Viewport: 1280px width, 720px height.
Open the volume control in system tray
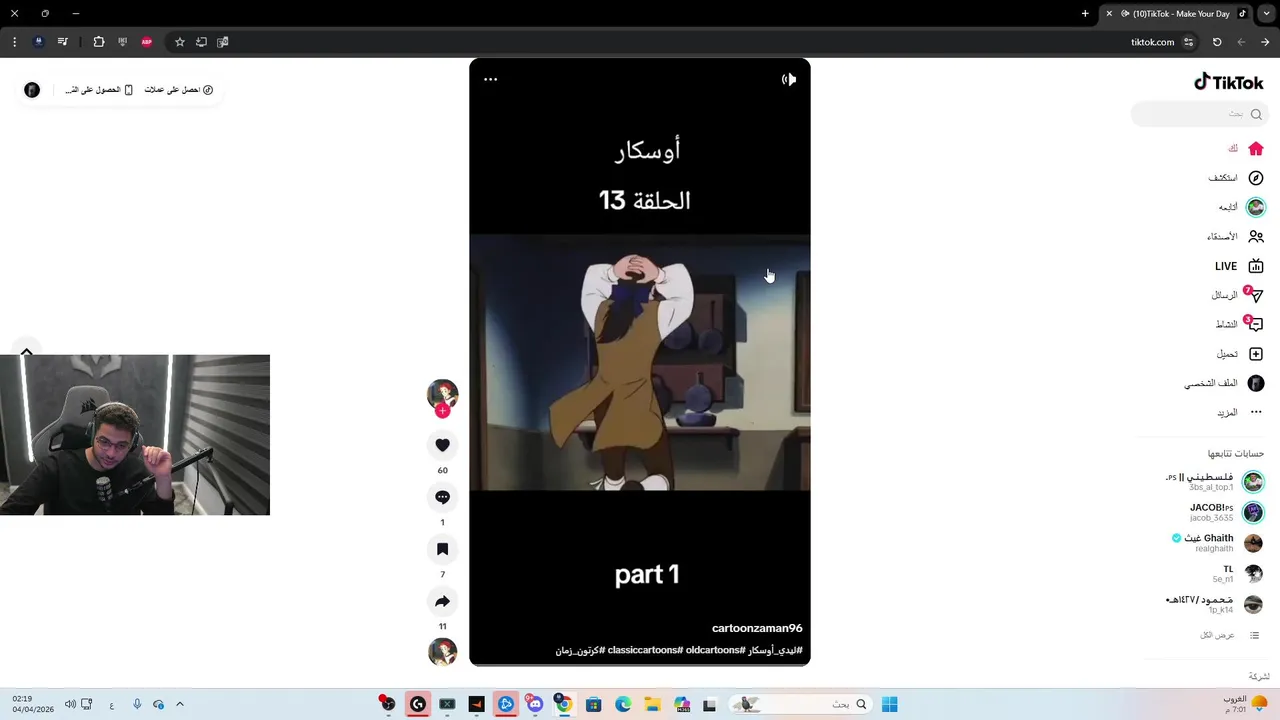click(x=70, y=704)
